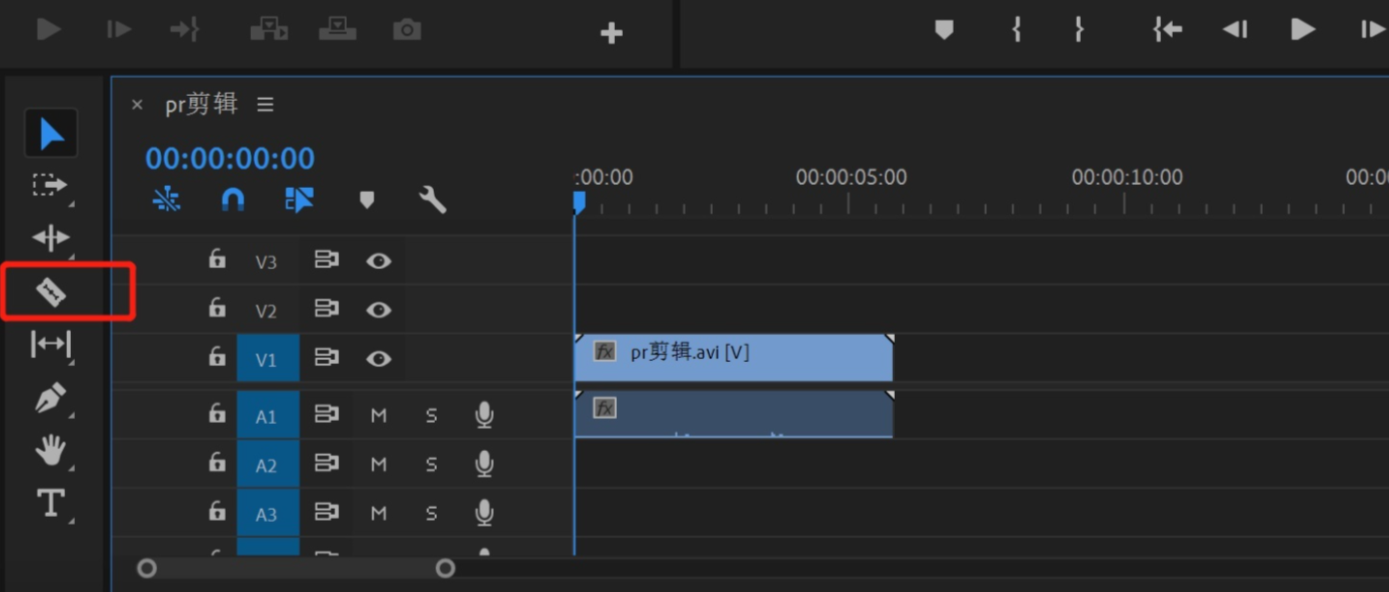Toggle snap magnet in timeline
The image size is (1389, 592).
pos(232,200)
